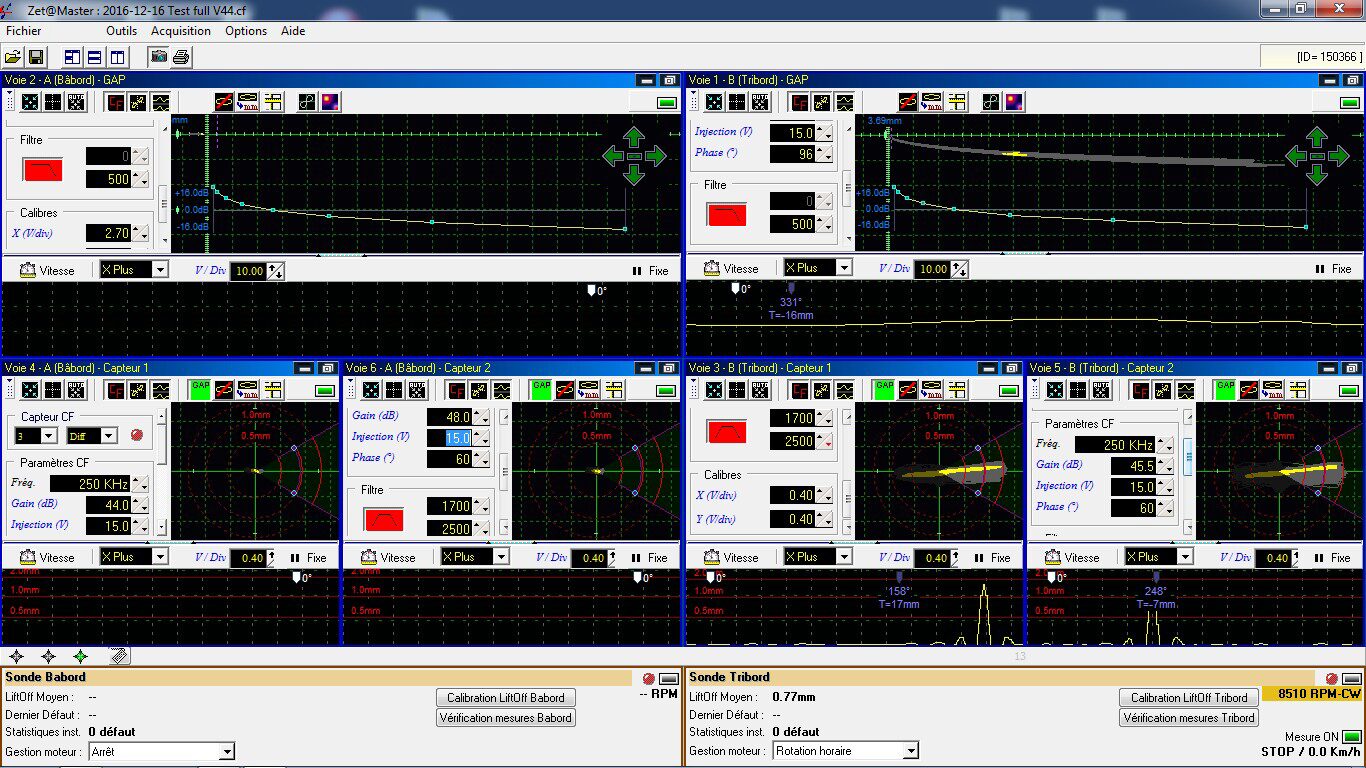Click the open file folder icon
This screenshot has height=768, width=1366.
(12, 57)
